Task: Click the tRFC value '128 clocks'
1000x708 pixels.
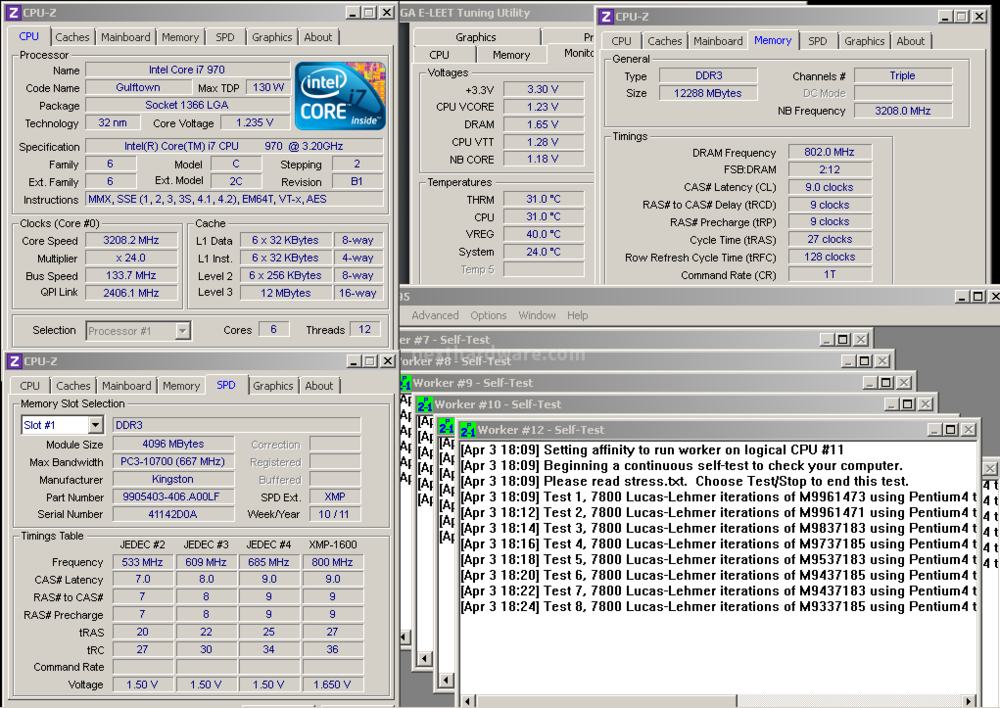Action: 829,257
